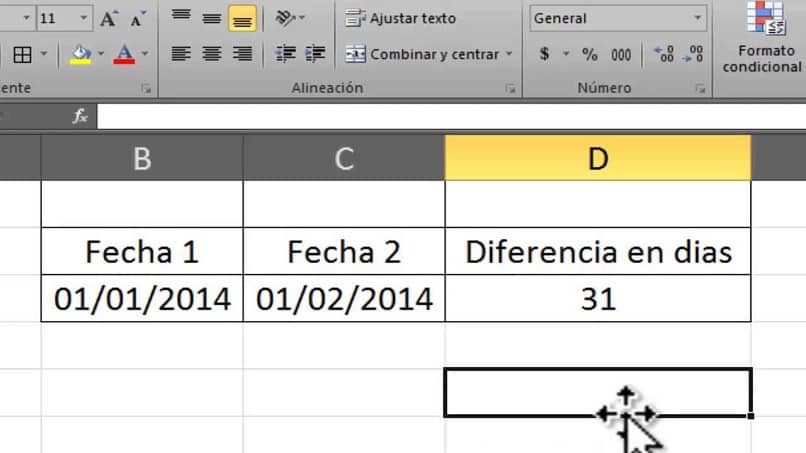Toggle Ajustar texto wrap option

pos(400,18)
